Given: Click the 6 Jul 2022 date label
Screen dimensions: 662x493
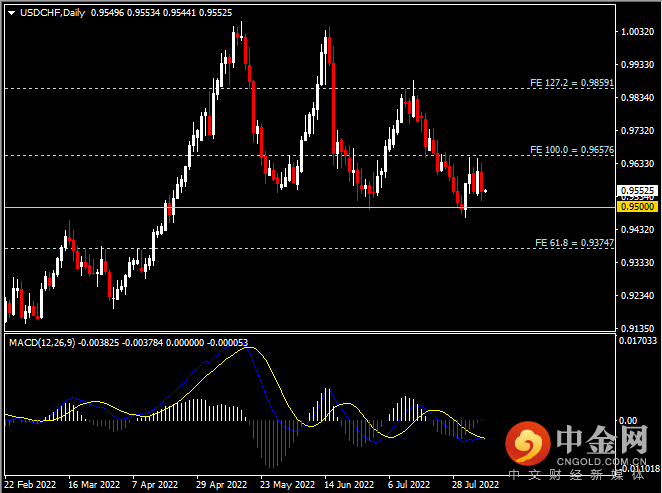Looking at the screenshot, I should click(x=409, y=485).
